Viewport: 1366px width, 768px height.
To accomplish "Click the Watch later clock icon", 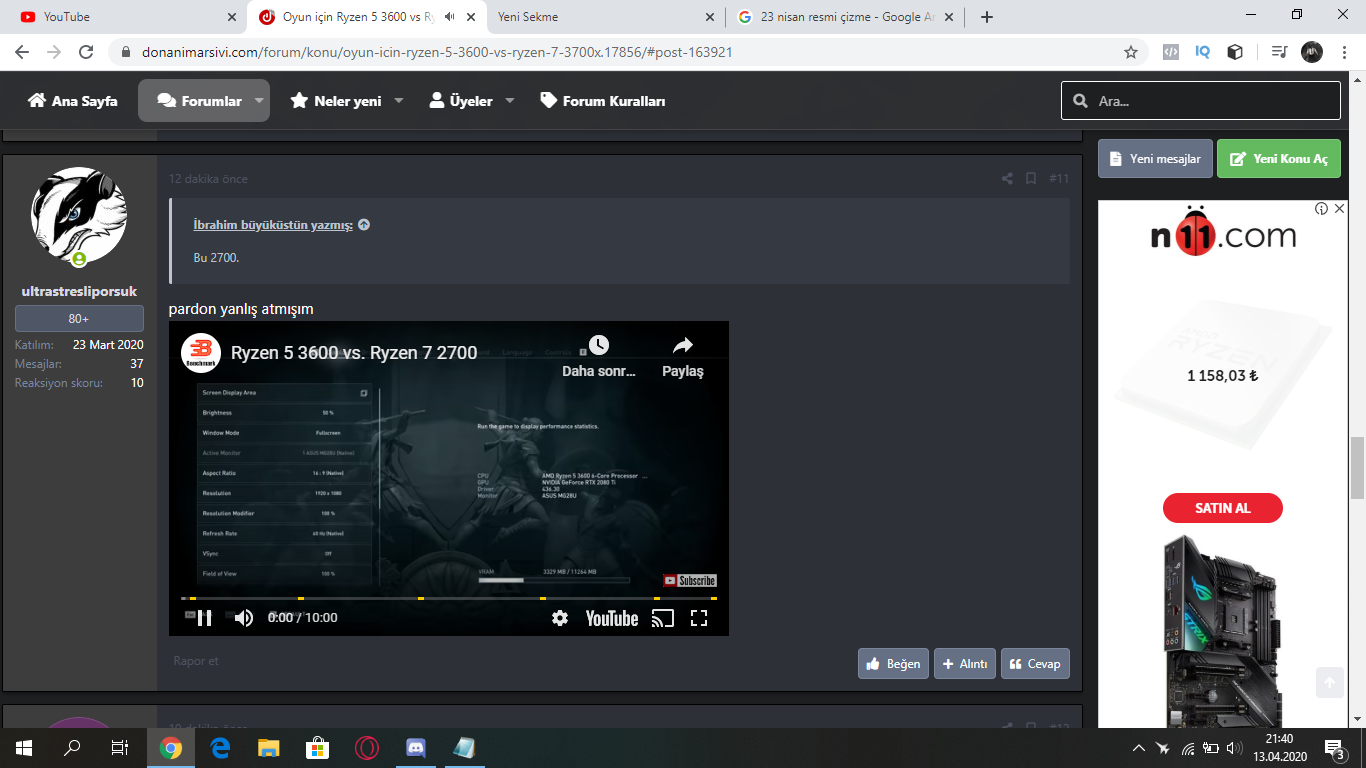I will [598, 345].
